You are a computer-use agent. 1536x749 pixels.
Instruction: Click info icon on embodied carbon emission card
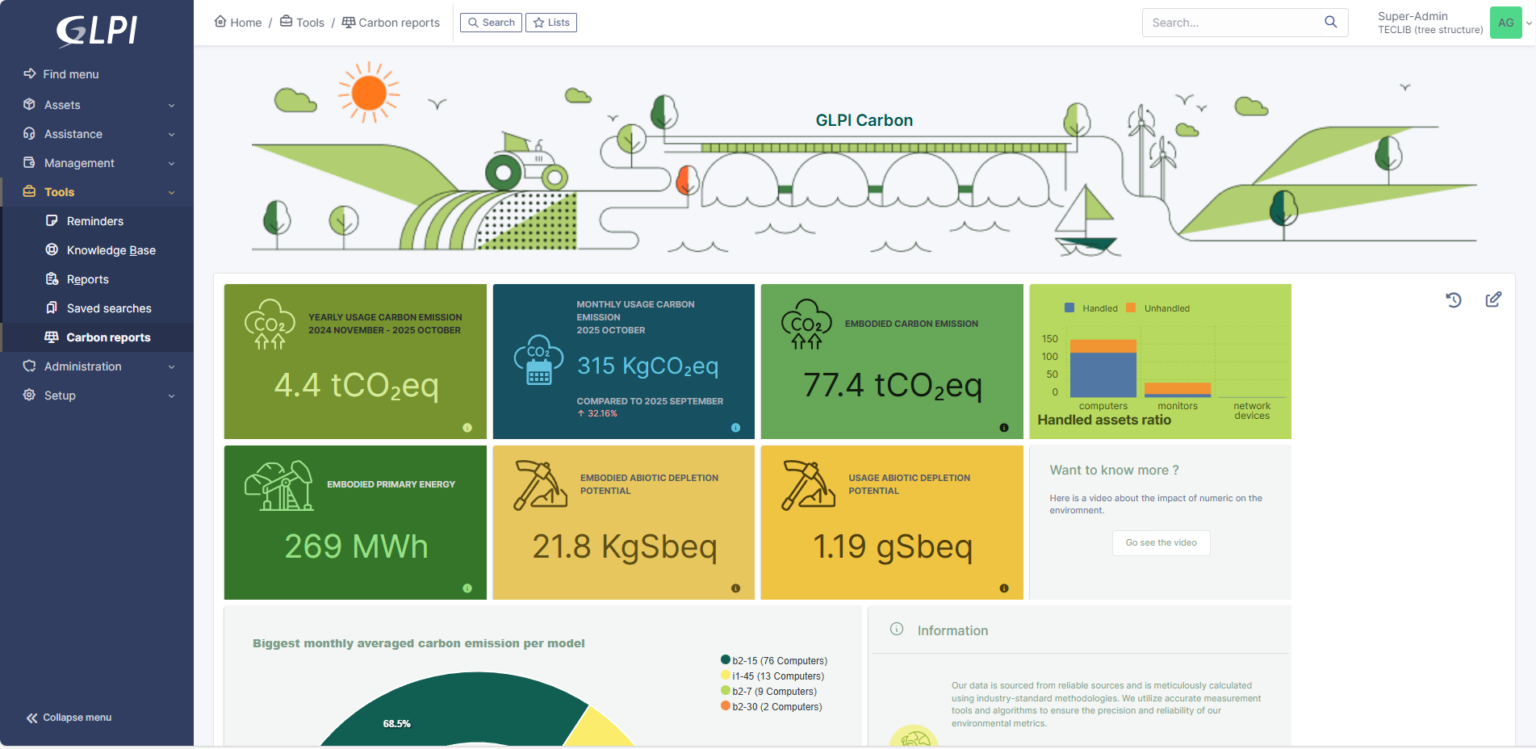pyautogui.click(x=1004, y=427)
